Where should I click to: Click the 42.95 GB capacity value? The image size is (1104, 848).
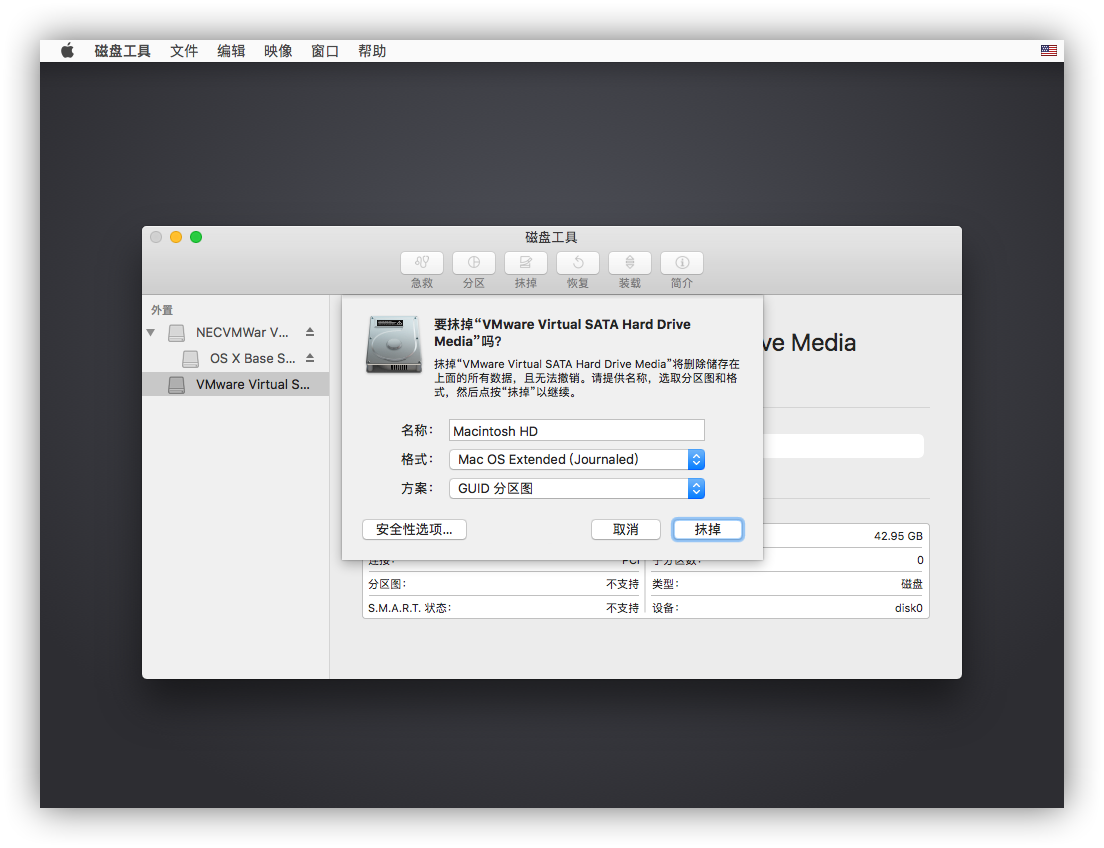click(898, 536)
